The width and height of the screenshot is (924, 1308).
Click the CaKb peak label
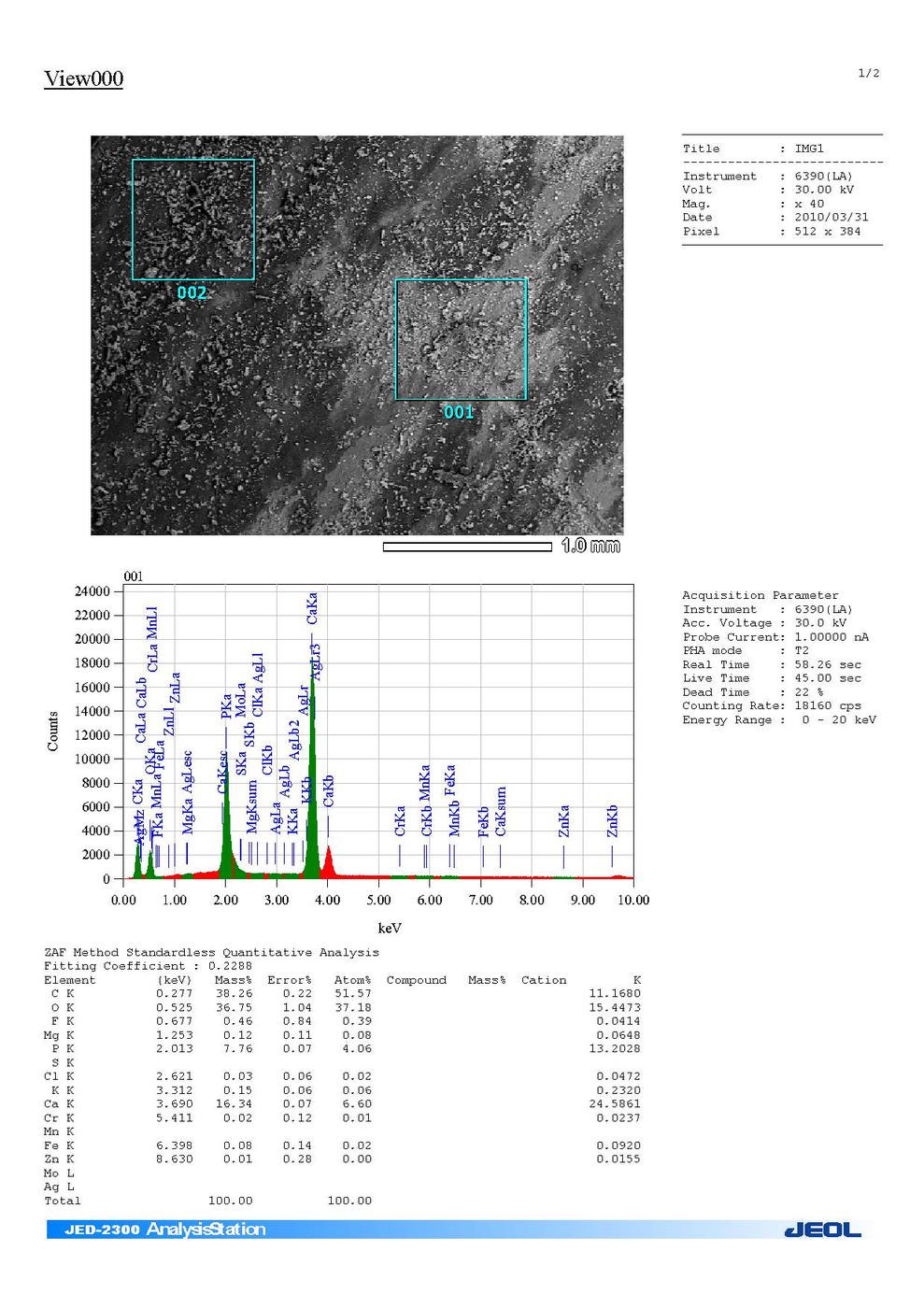pyautogui.click(x=328, y=791)
